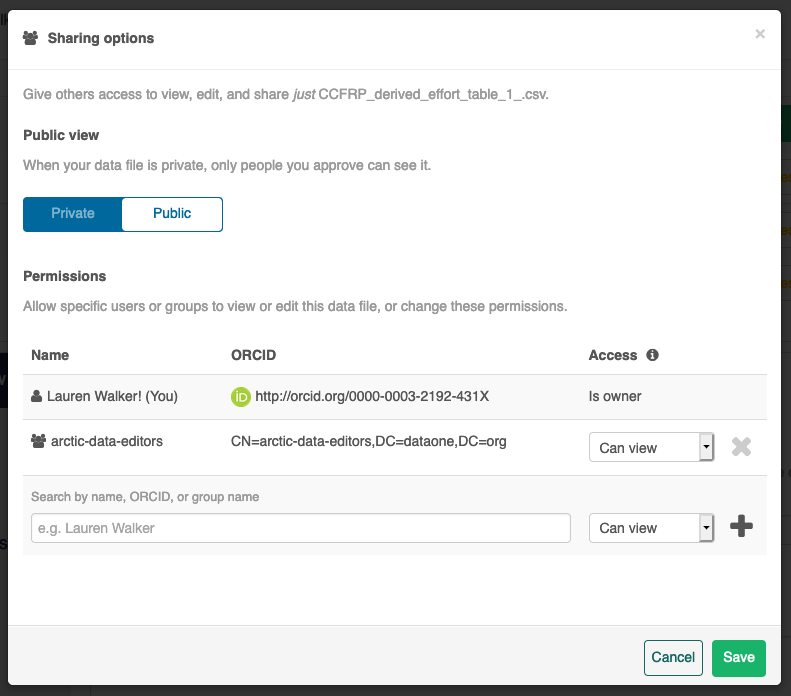Switch the data file to Public
791x696 pixels.
click(x=172, y=214)
